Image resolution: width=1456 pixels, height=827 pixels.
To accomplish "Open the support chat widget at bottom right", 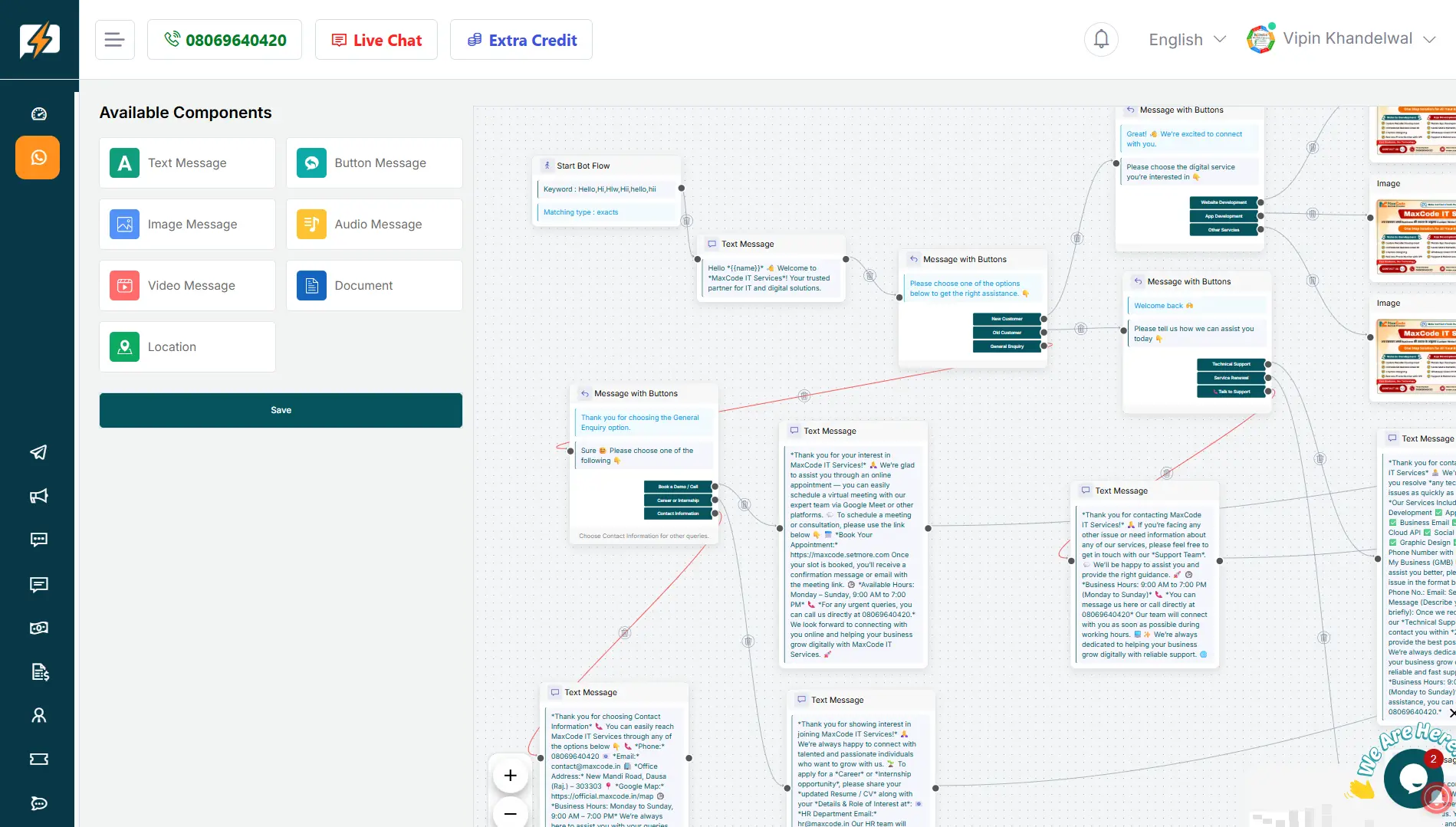I will point(1413,779).
